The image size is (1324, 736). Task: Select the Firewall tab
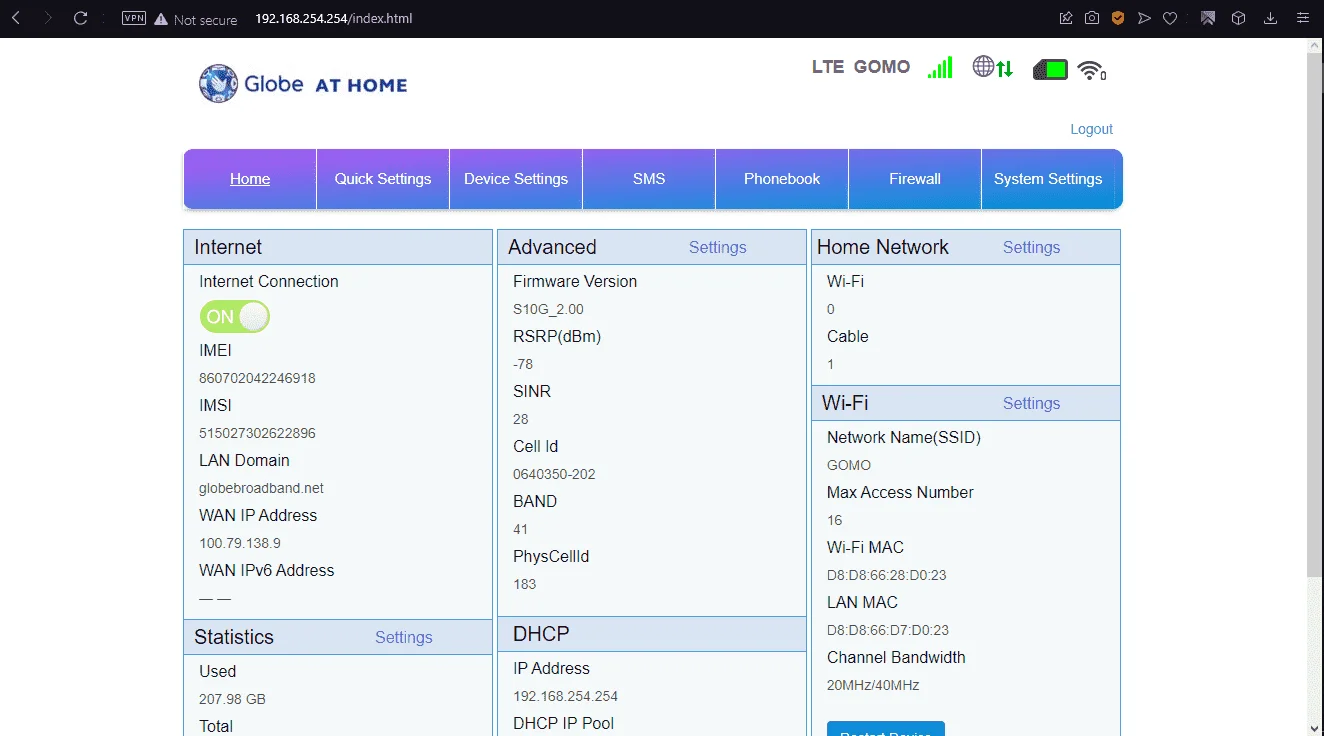click(x=915, y=179)
